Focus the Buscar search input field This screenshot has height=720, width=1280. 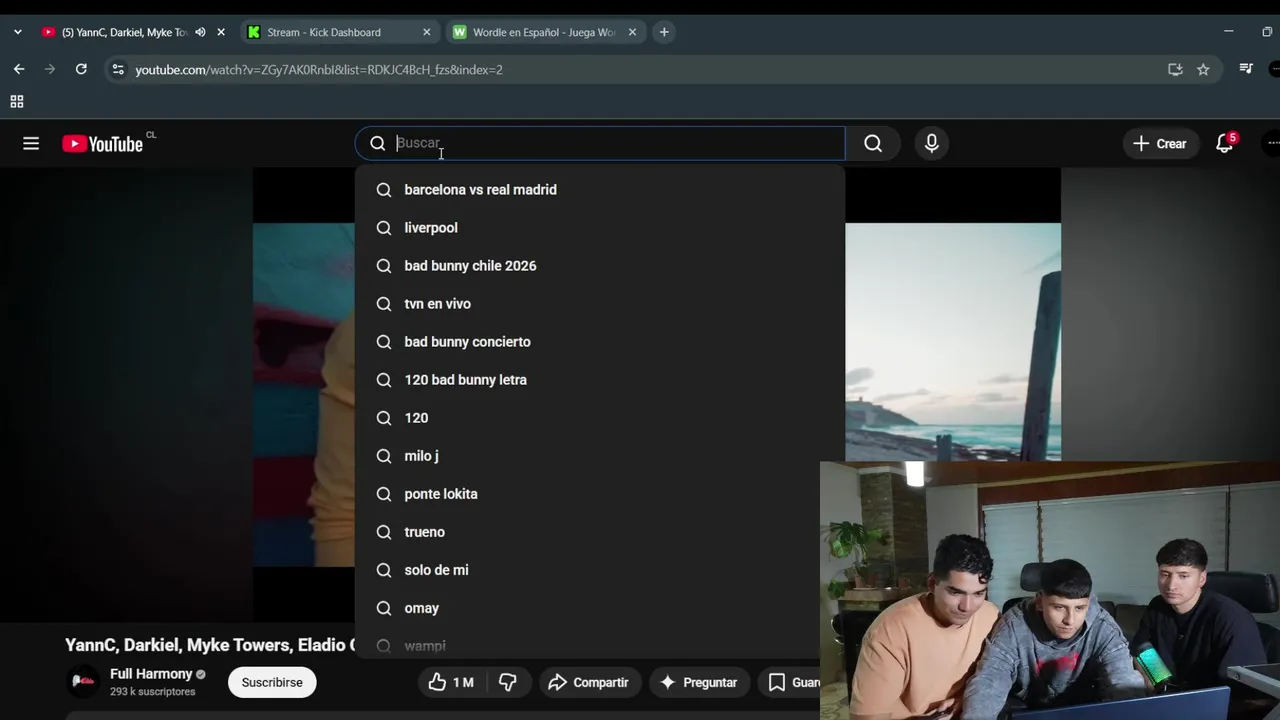point(600,143)
